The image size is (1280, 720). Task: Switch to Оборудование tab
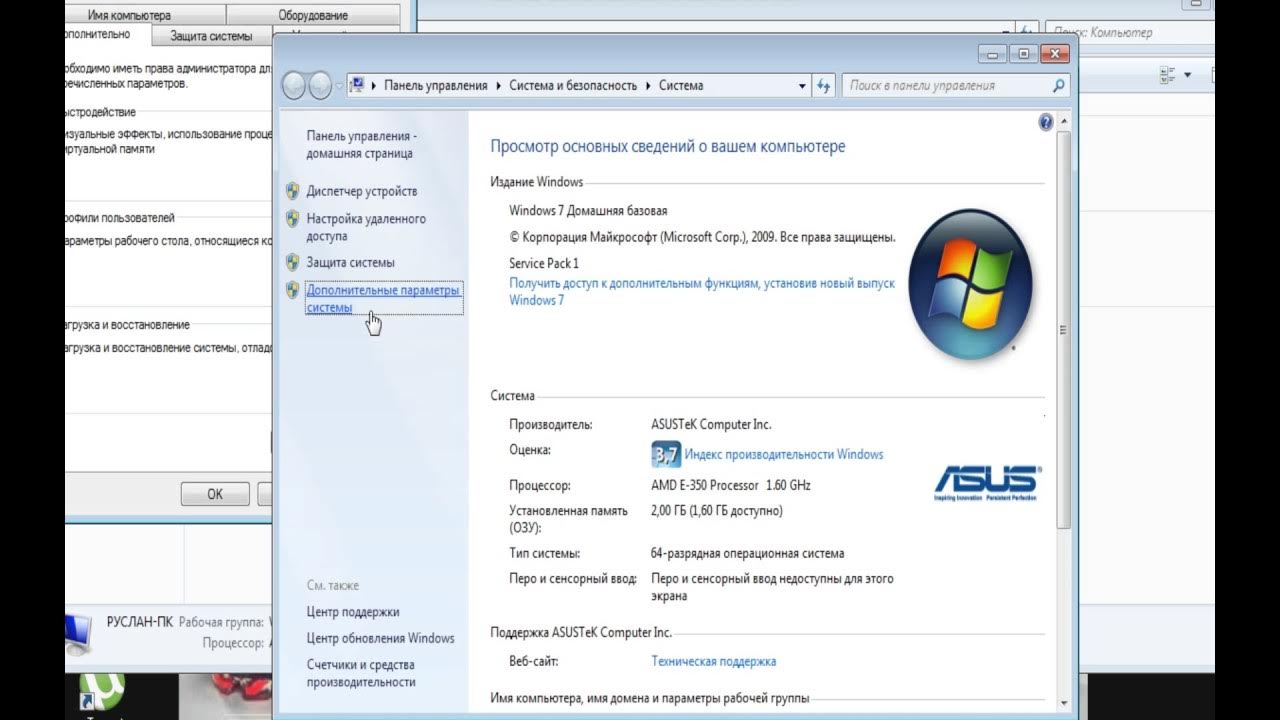[314, 15]
